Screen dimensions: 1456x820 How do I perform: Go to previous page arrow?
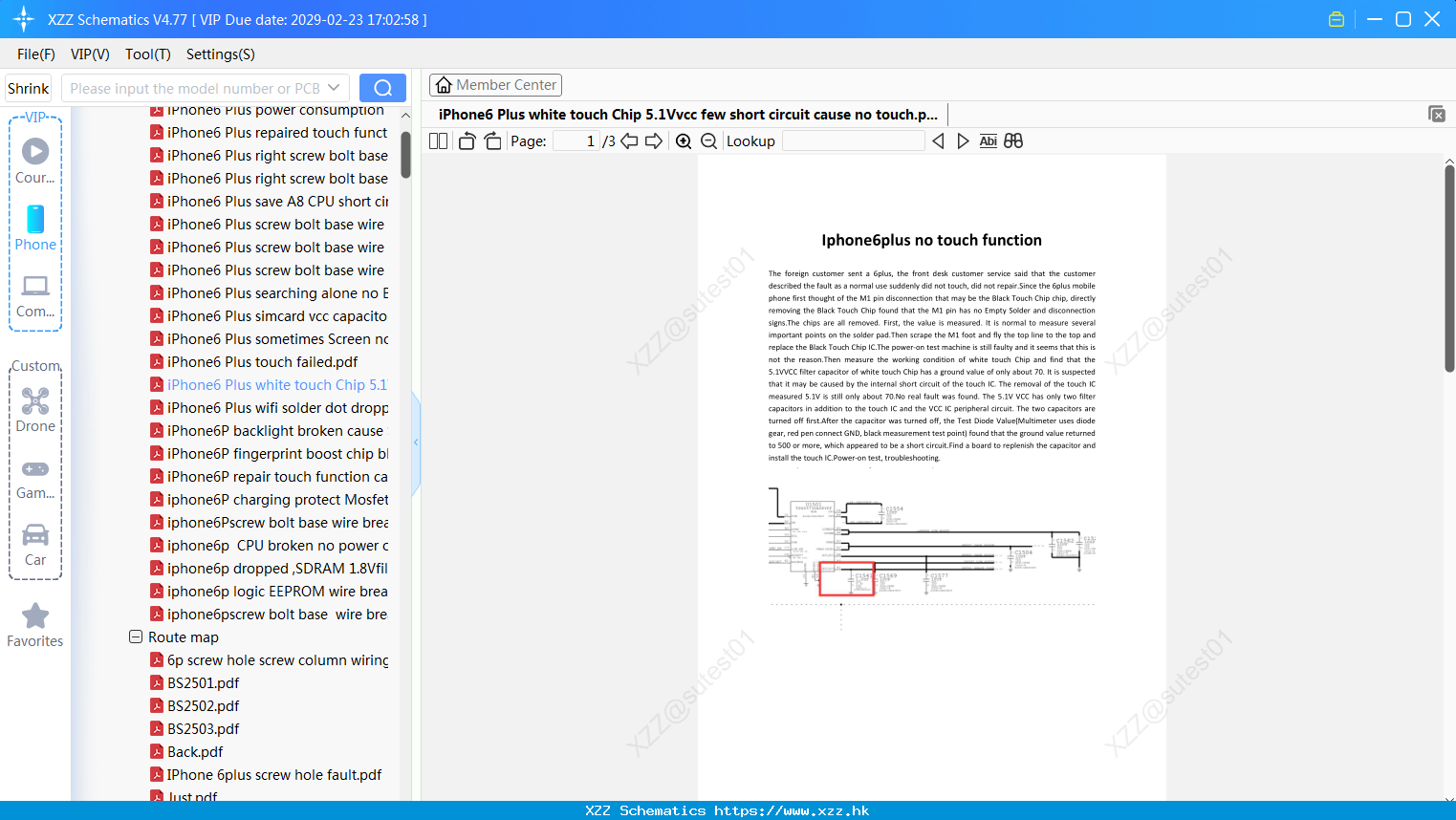[x=629, y=141]
